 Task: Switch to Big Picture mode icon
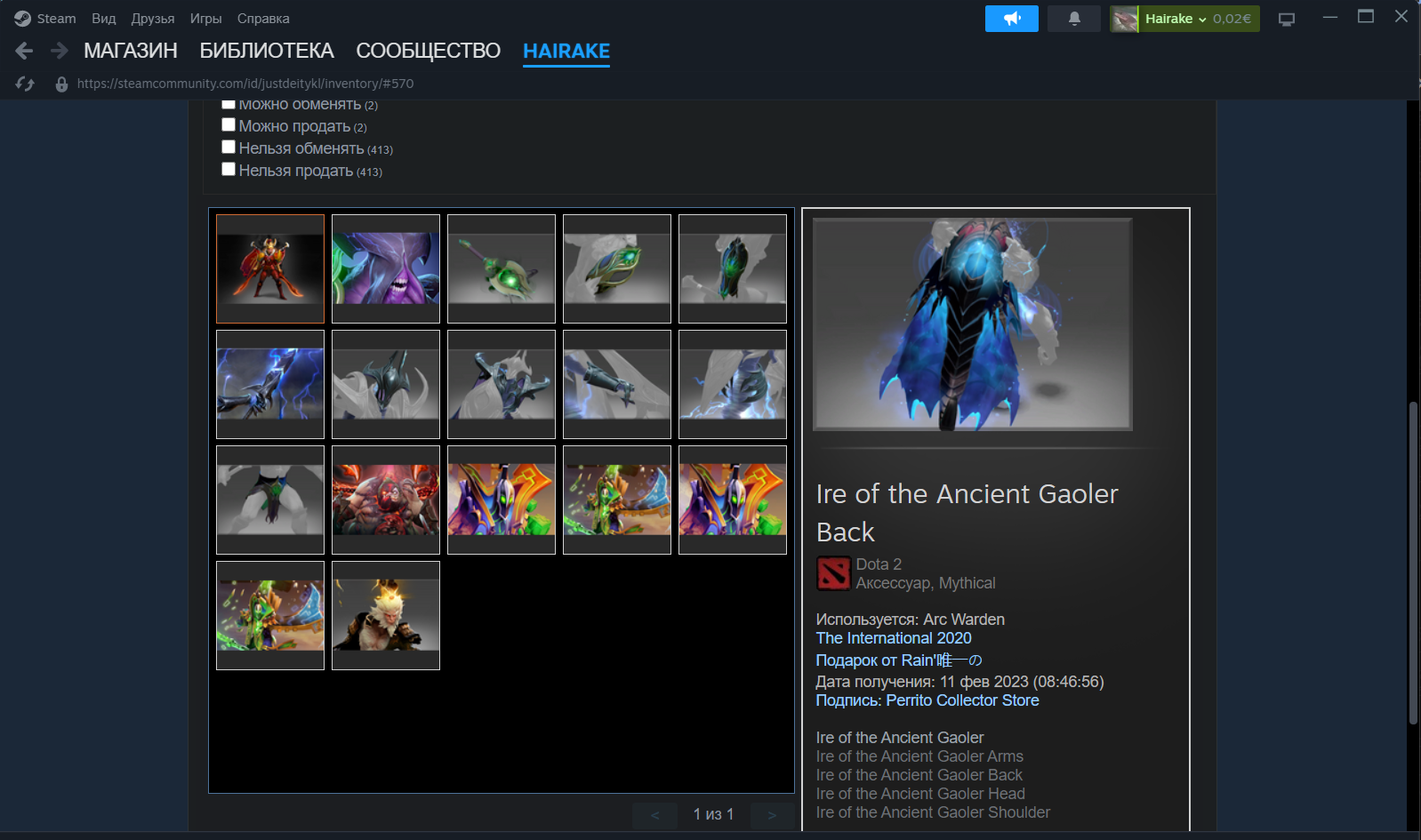tap(1286, 19)
